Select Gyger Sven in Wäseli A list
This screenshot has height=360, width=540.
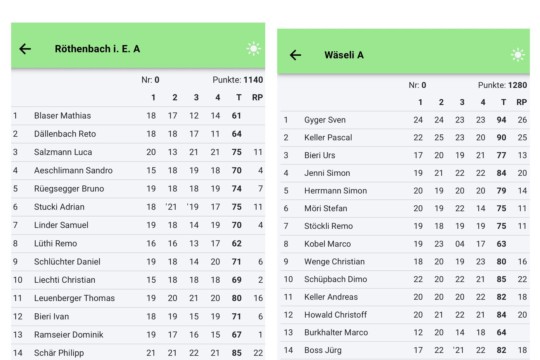[x=404, y=120]
